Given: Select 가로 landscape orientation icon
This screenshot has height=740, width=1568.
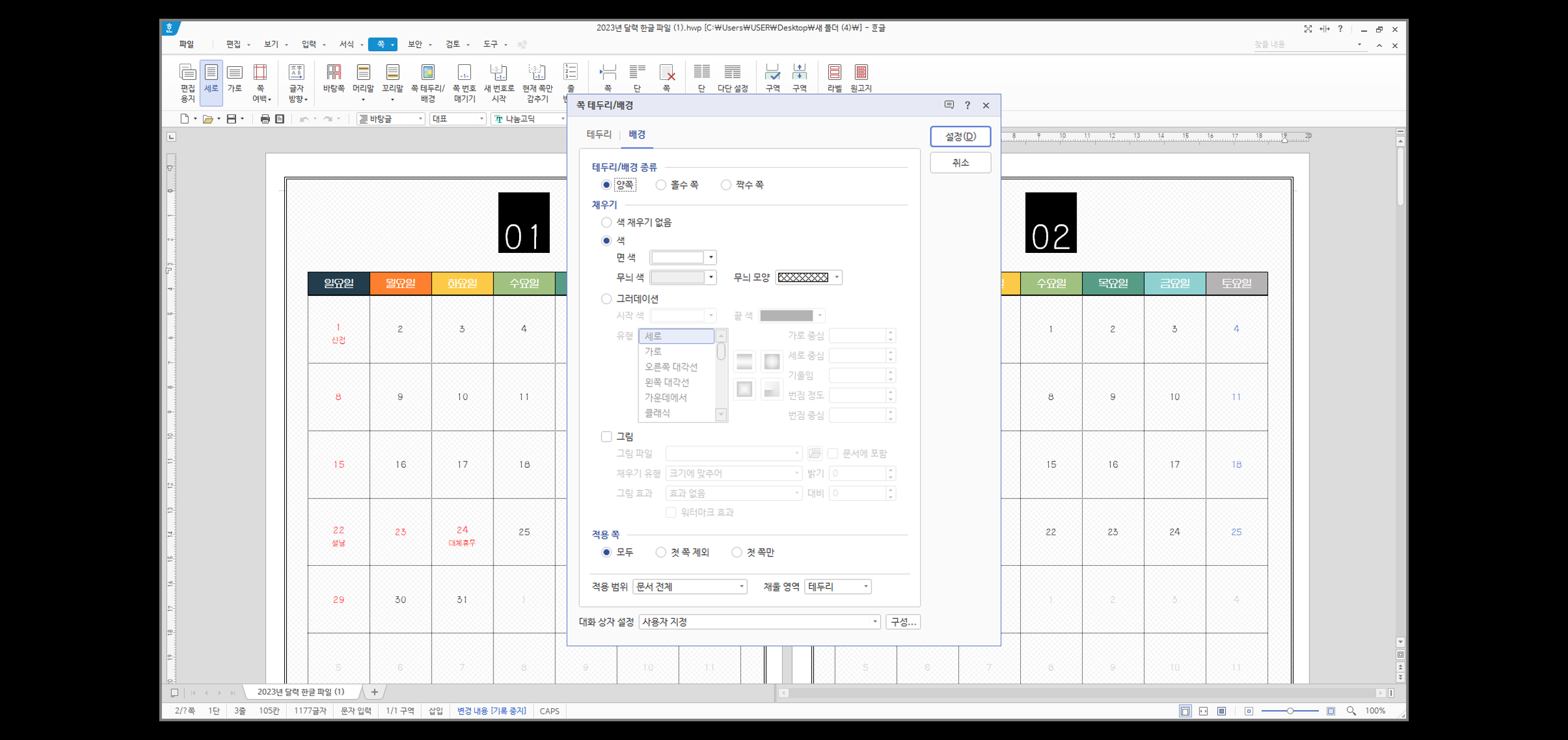Looking at the screenshot, I should pos(234,79).
